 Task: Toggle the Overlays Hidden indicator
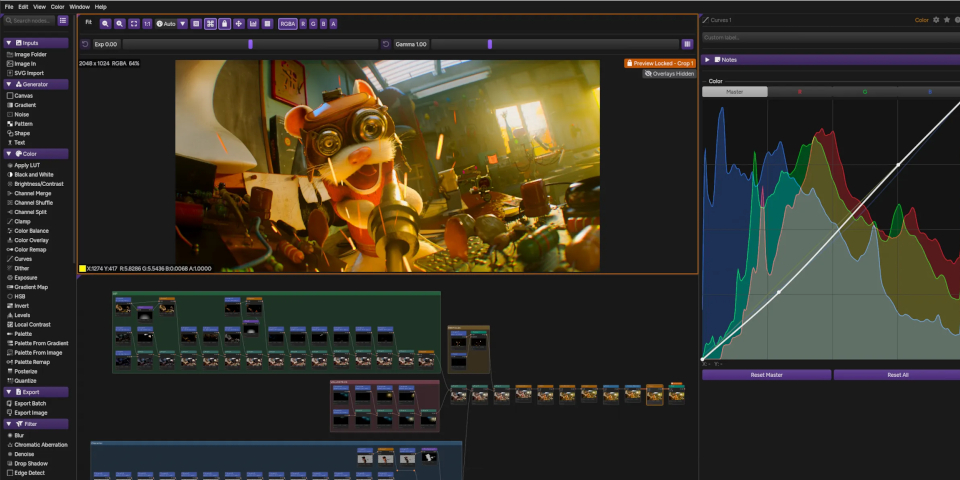(x=669, y=73)
